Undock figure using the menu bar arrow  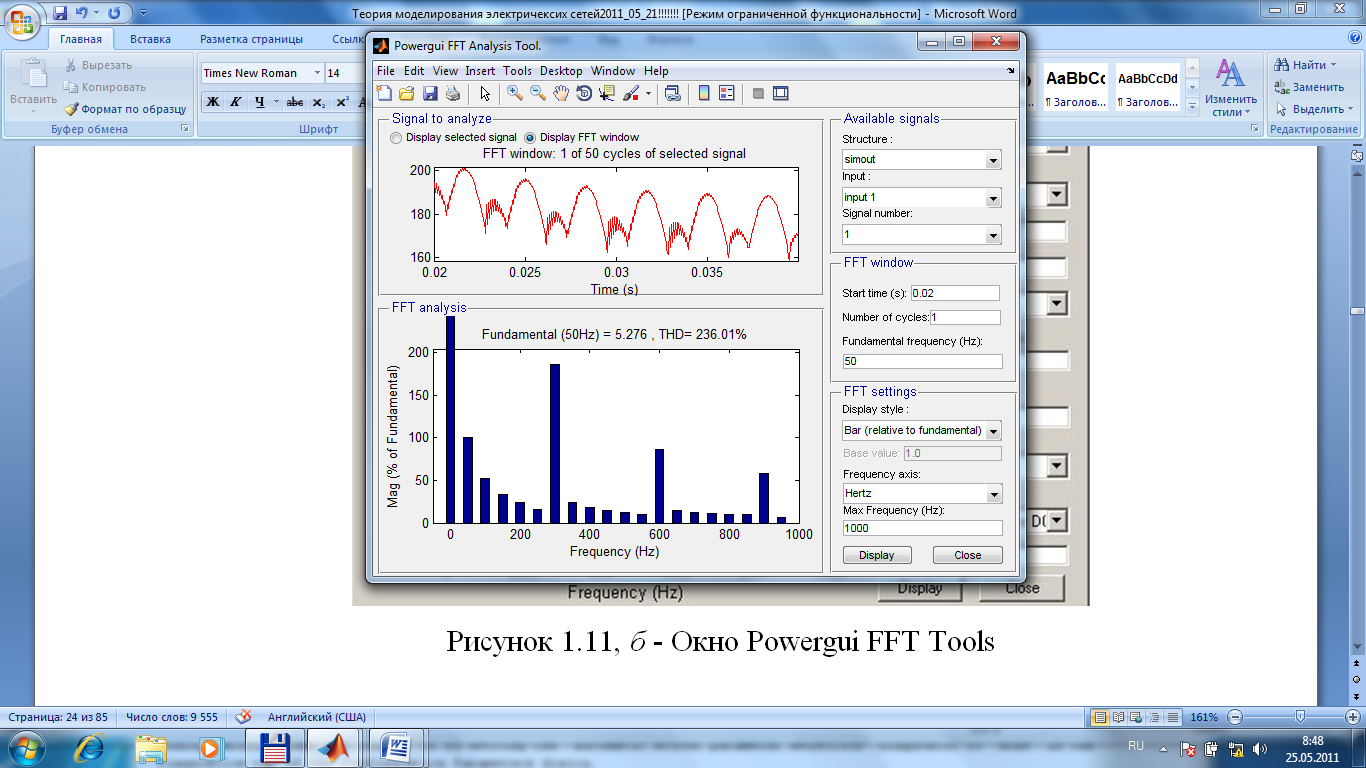(x=1010, y=71)
